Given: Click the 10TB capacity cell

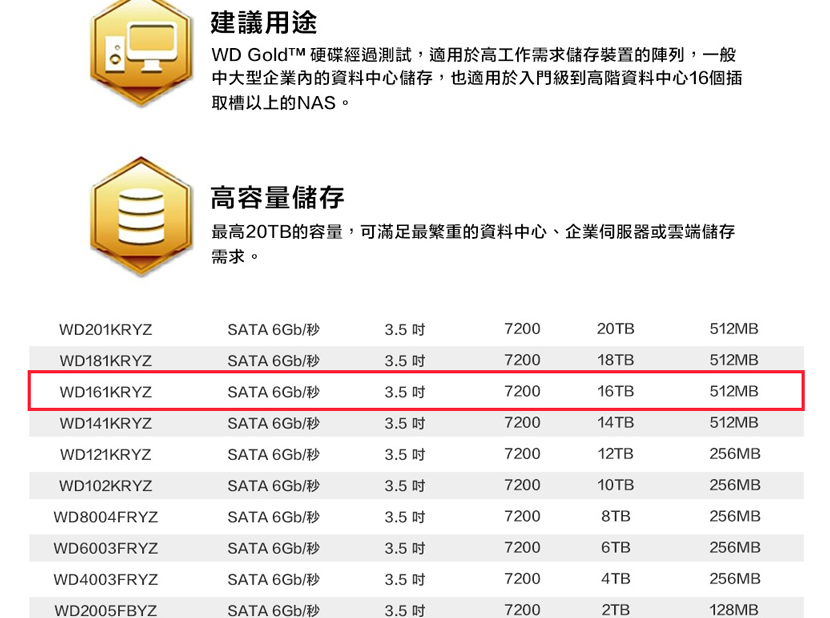Looking at the screenshot, I should tap(615, 485).
